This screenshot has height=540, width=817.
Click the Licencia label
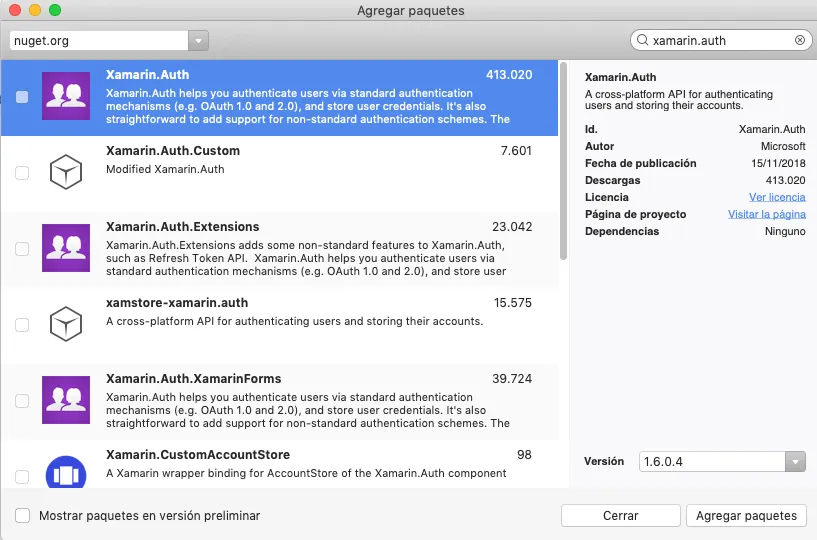click(x=606, y=198)
